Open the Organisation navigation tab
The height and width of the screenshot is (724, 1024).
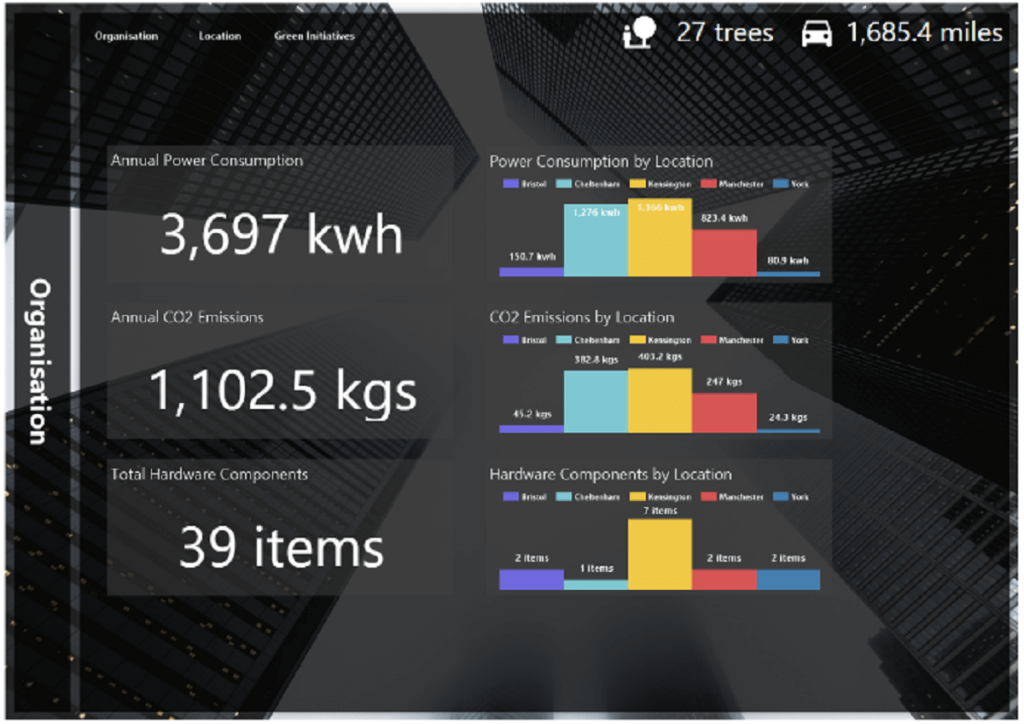click(x=126, y=36)
